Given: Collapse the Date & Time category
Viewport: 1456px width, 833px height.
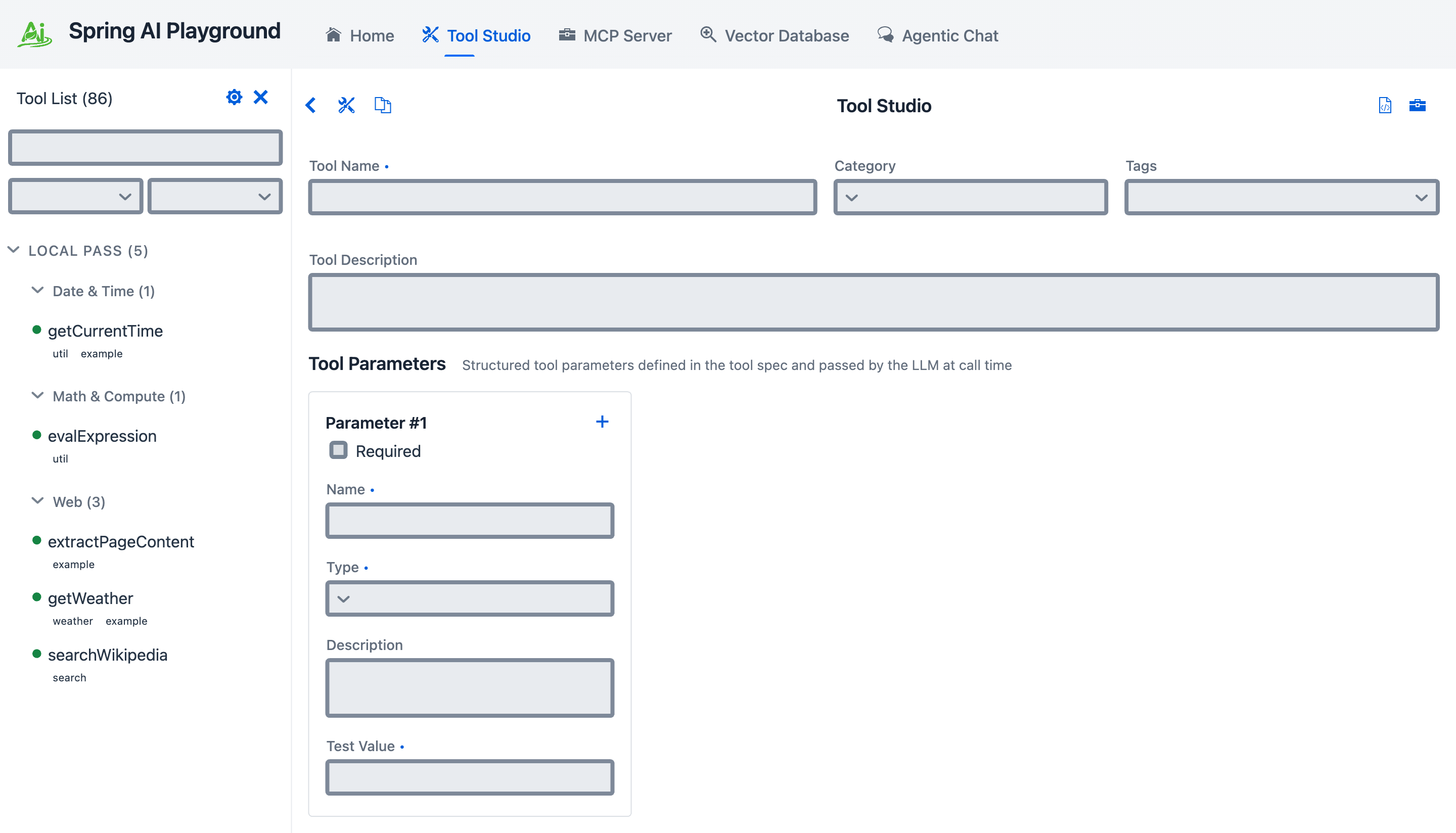Looking at the screenshot, I should [38, 291].
